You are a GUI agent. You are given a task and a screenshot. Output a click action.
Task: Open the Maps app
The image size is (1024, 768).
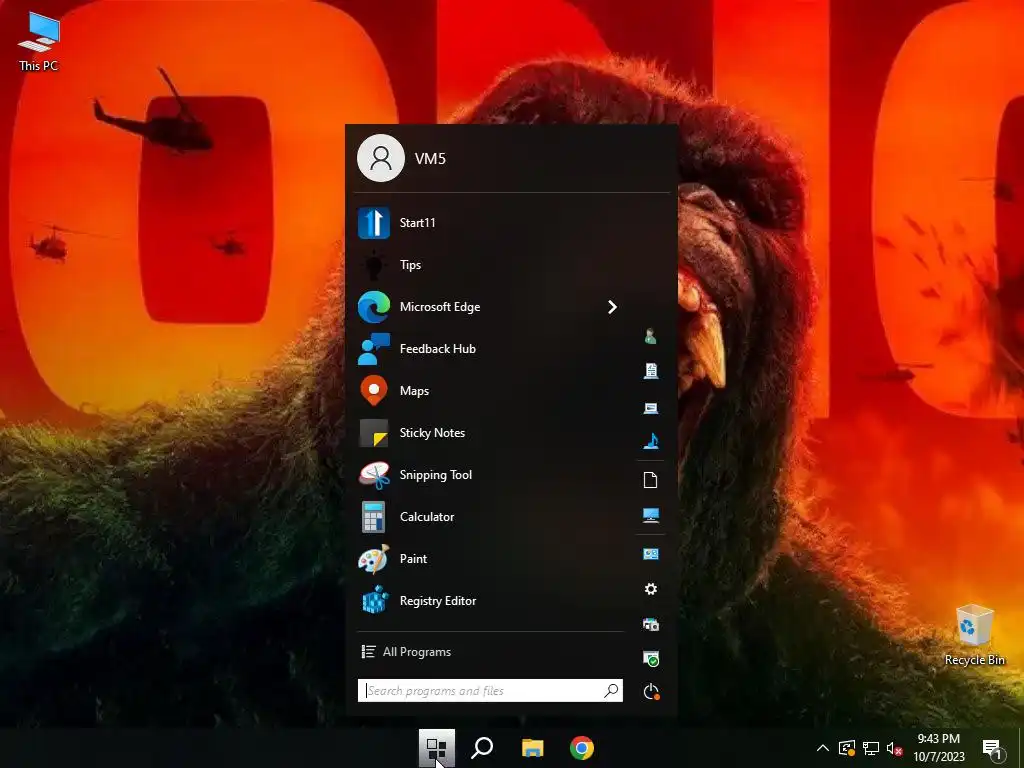click(490, 391)
